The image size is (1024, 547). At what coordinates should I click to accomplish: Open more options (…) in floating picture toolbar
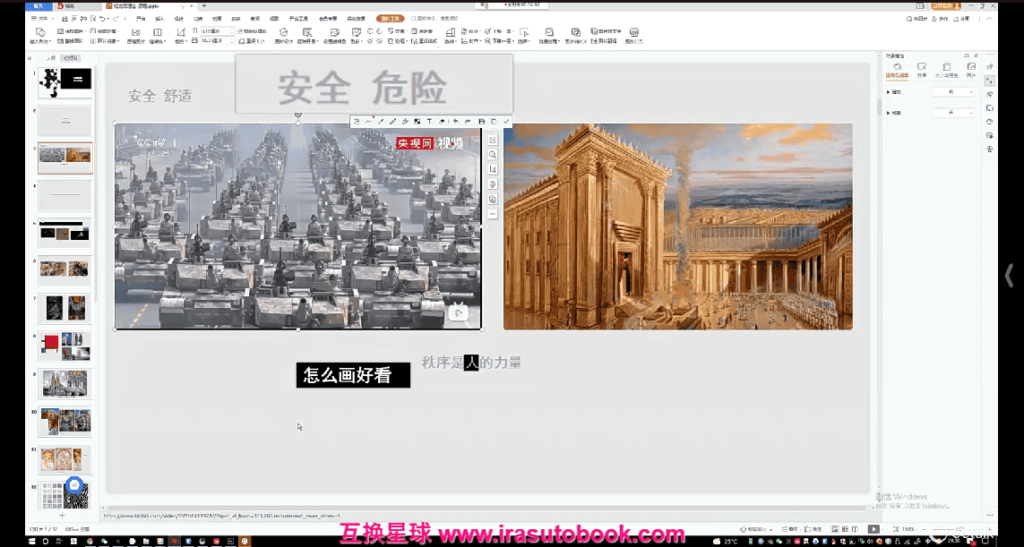[492, 214]
